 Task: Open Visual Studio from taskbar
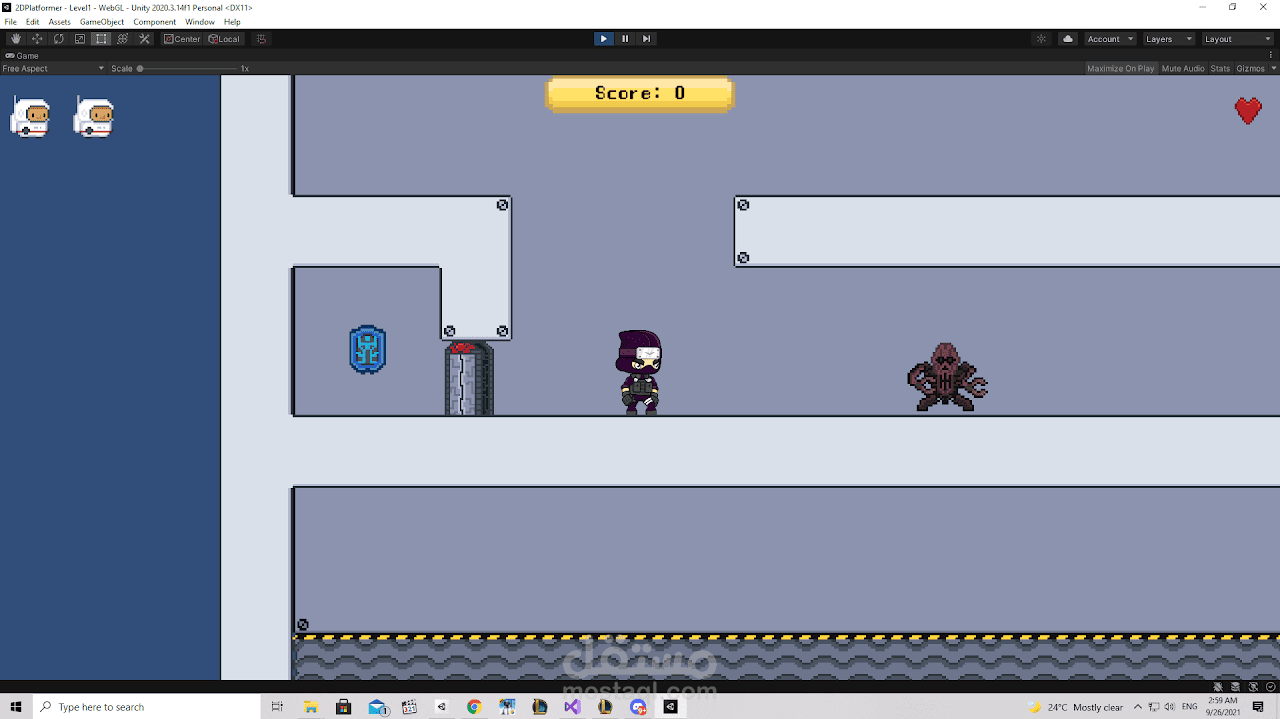[x=572, y=706]
